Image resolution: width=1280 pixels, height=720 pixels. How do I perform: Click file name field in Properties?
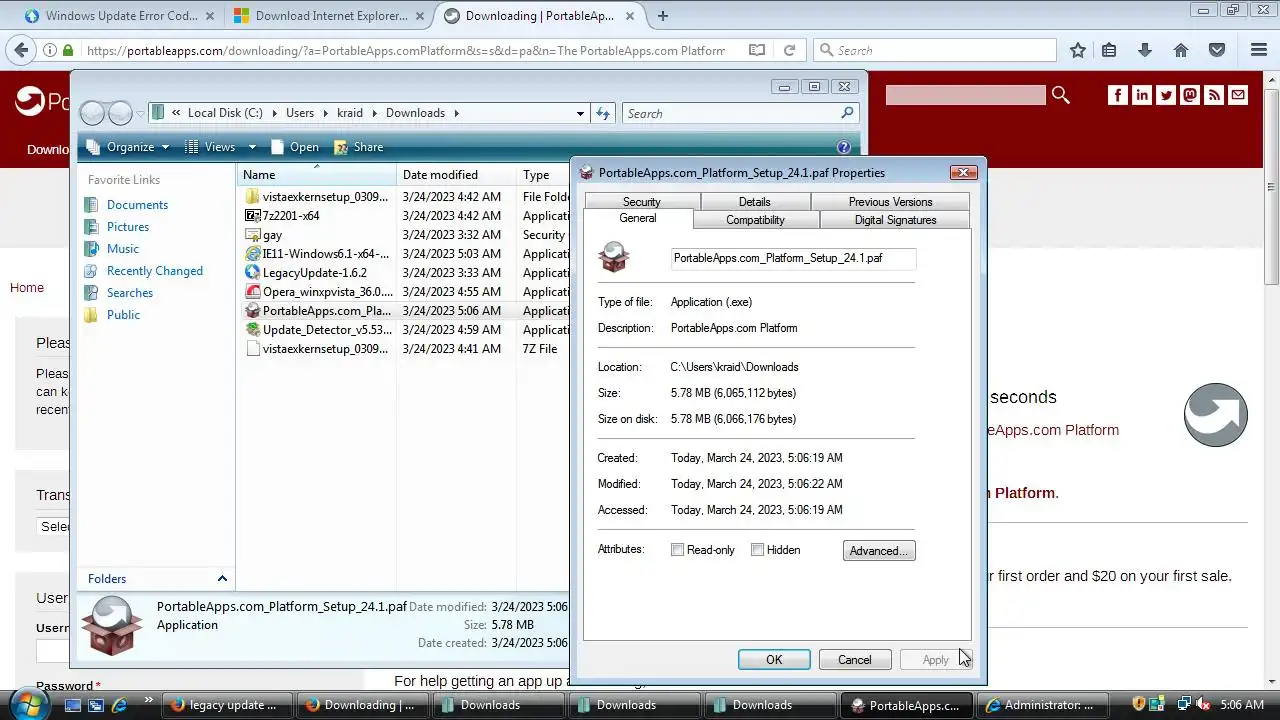(793, 258)
